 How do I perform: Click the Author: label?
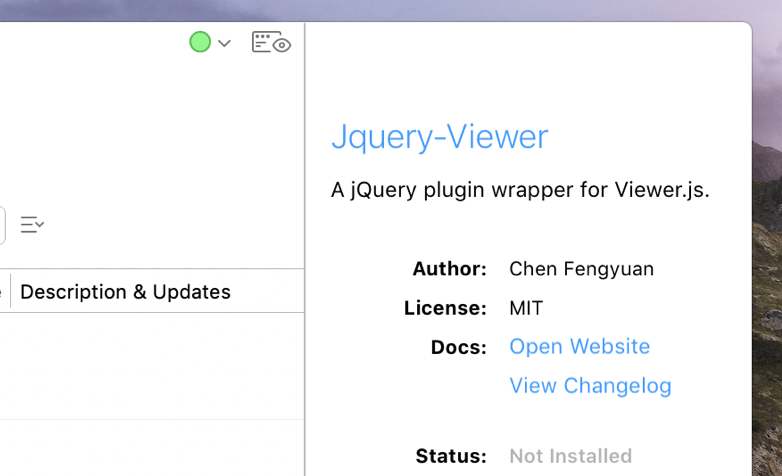point(449,269)
